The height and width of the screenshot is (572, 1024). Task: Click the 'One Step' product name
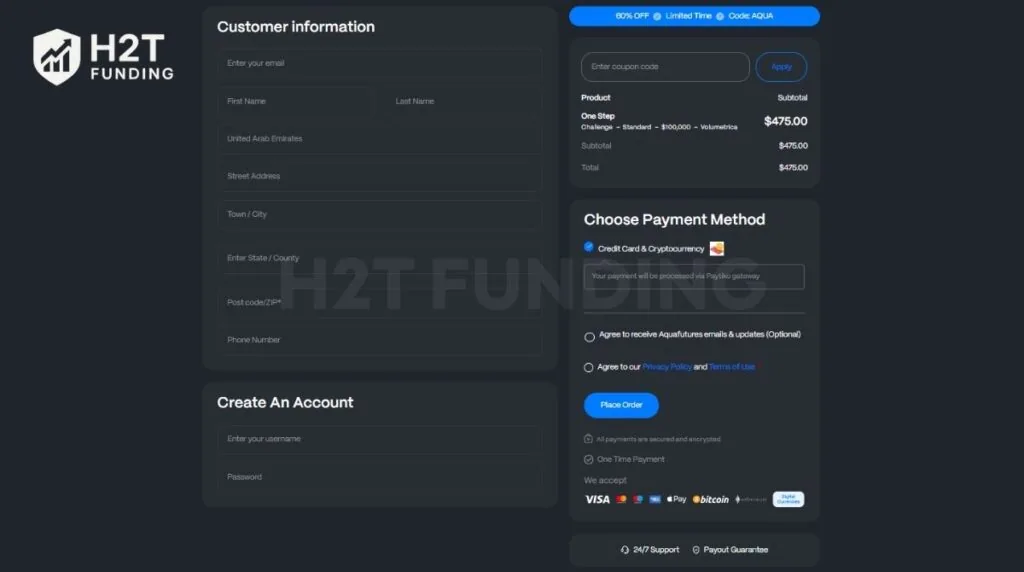pos(598,116)
